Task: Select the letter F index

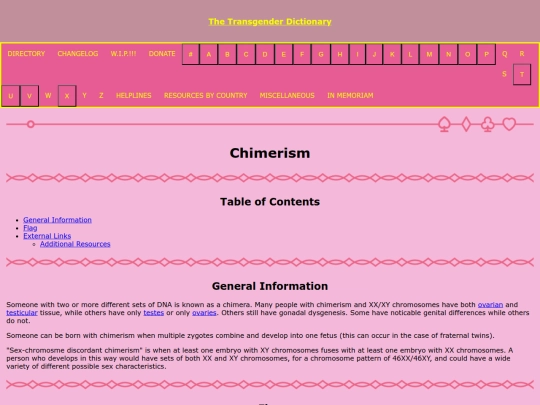Action: [x=302, y=54]
